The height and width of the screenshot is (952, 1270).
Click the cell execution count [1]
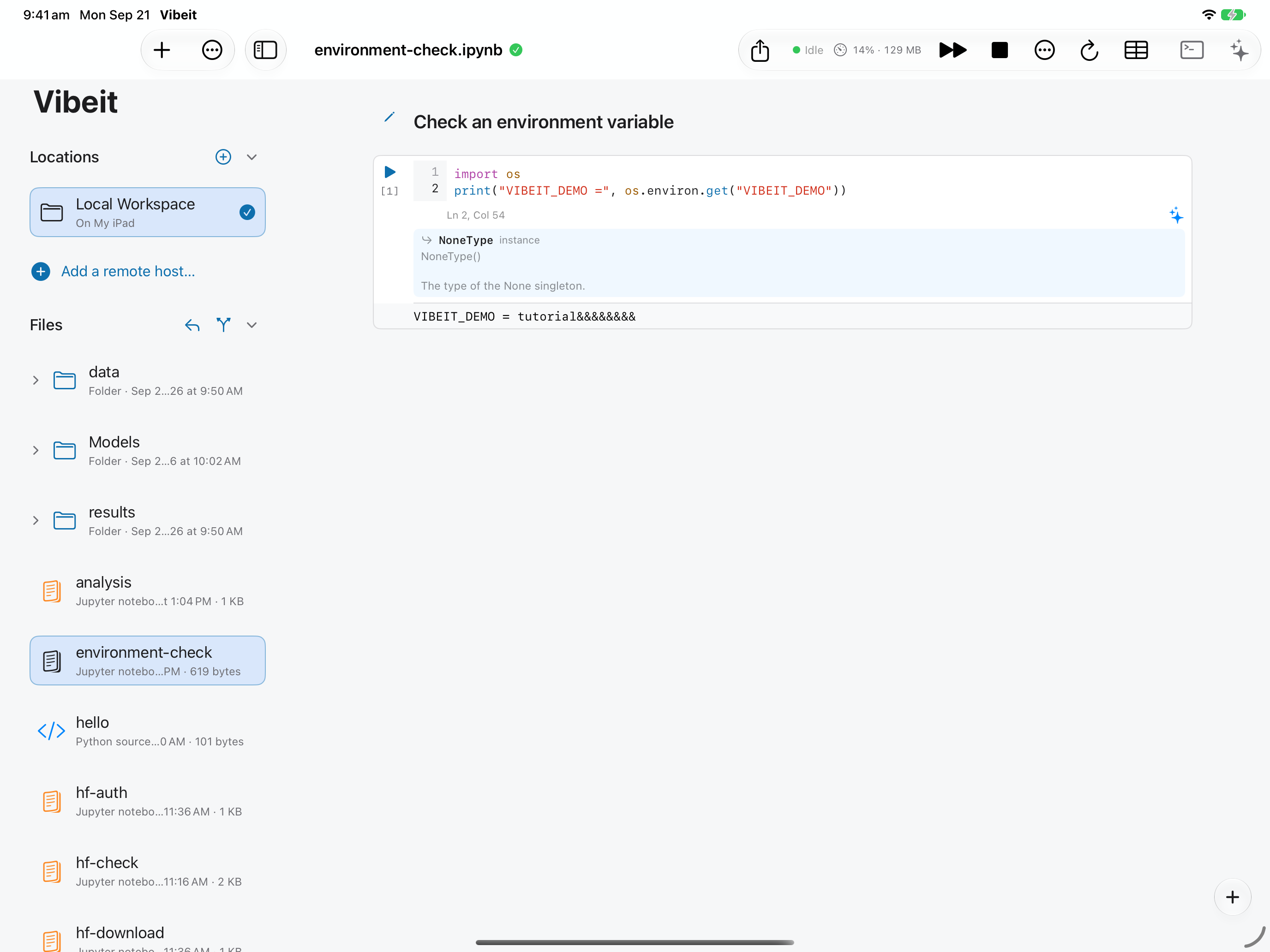pyautogui.click(x=390, y=190)
